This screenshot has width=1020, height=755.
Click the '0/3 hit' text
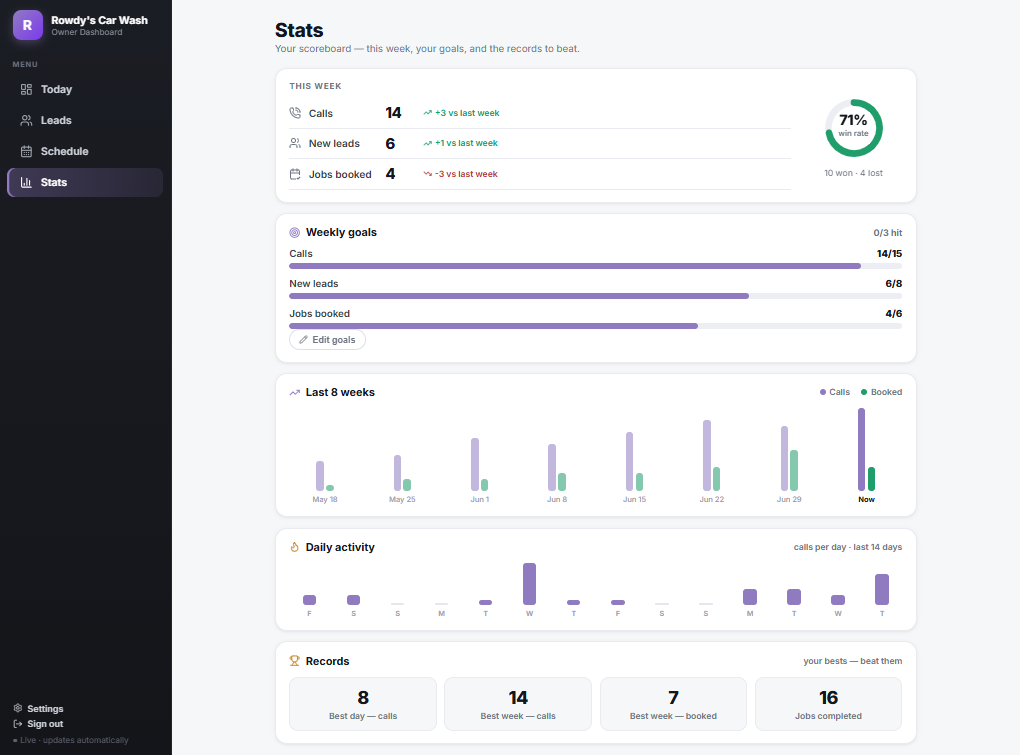888,233
